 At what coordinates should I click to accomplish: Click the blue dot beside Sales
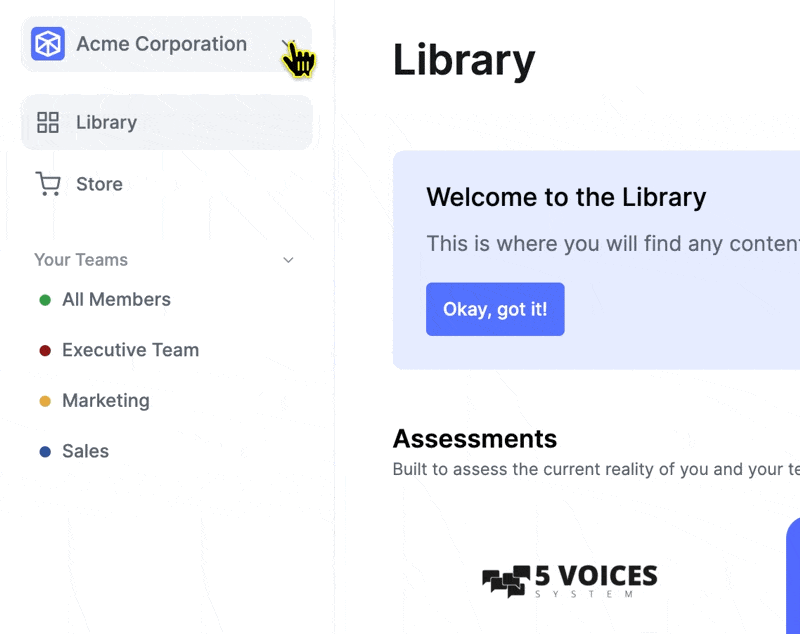(45, 451)
